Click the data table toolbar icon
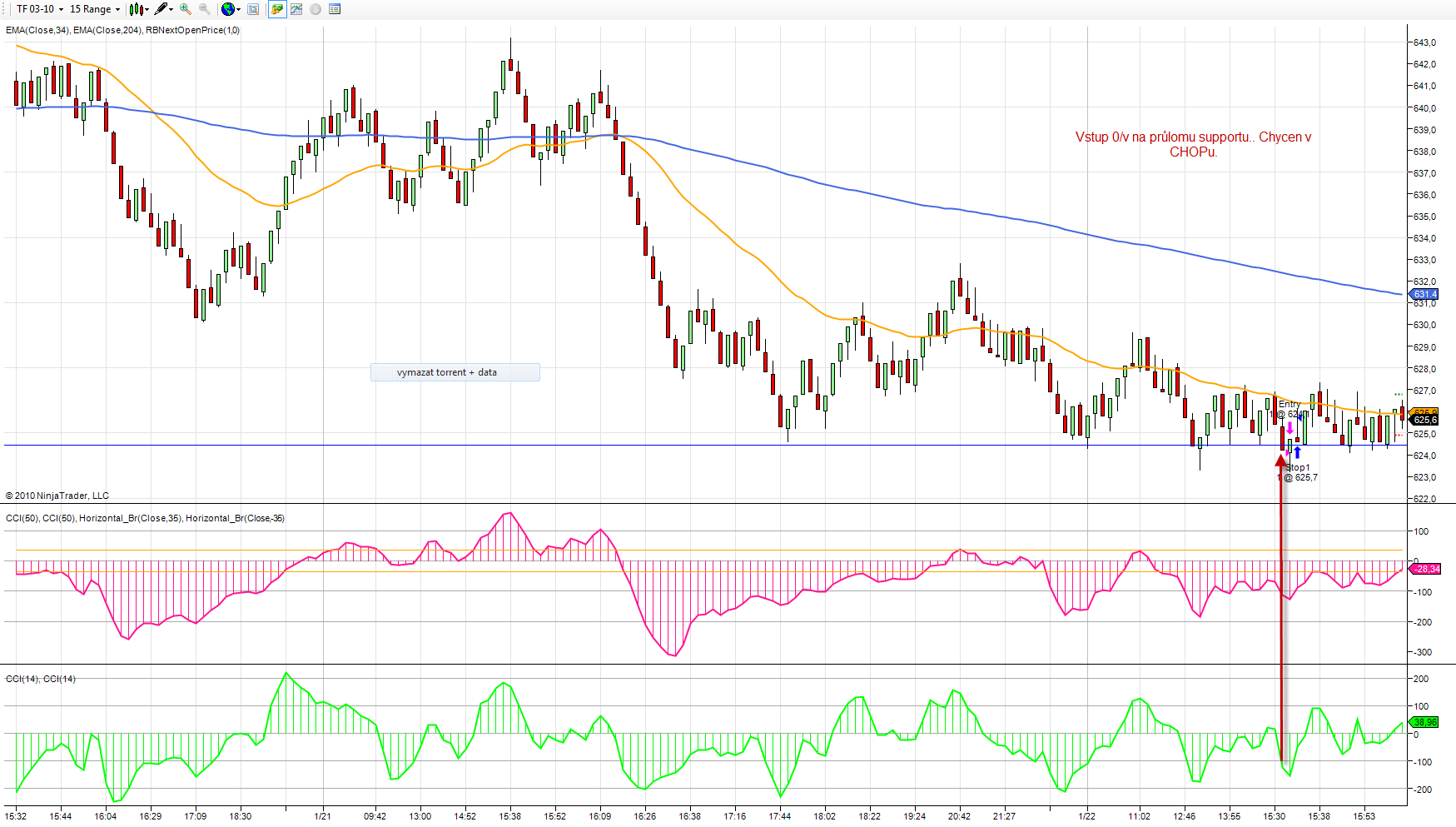This screenshot has height=827, width=1456. point(335,9)
